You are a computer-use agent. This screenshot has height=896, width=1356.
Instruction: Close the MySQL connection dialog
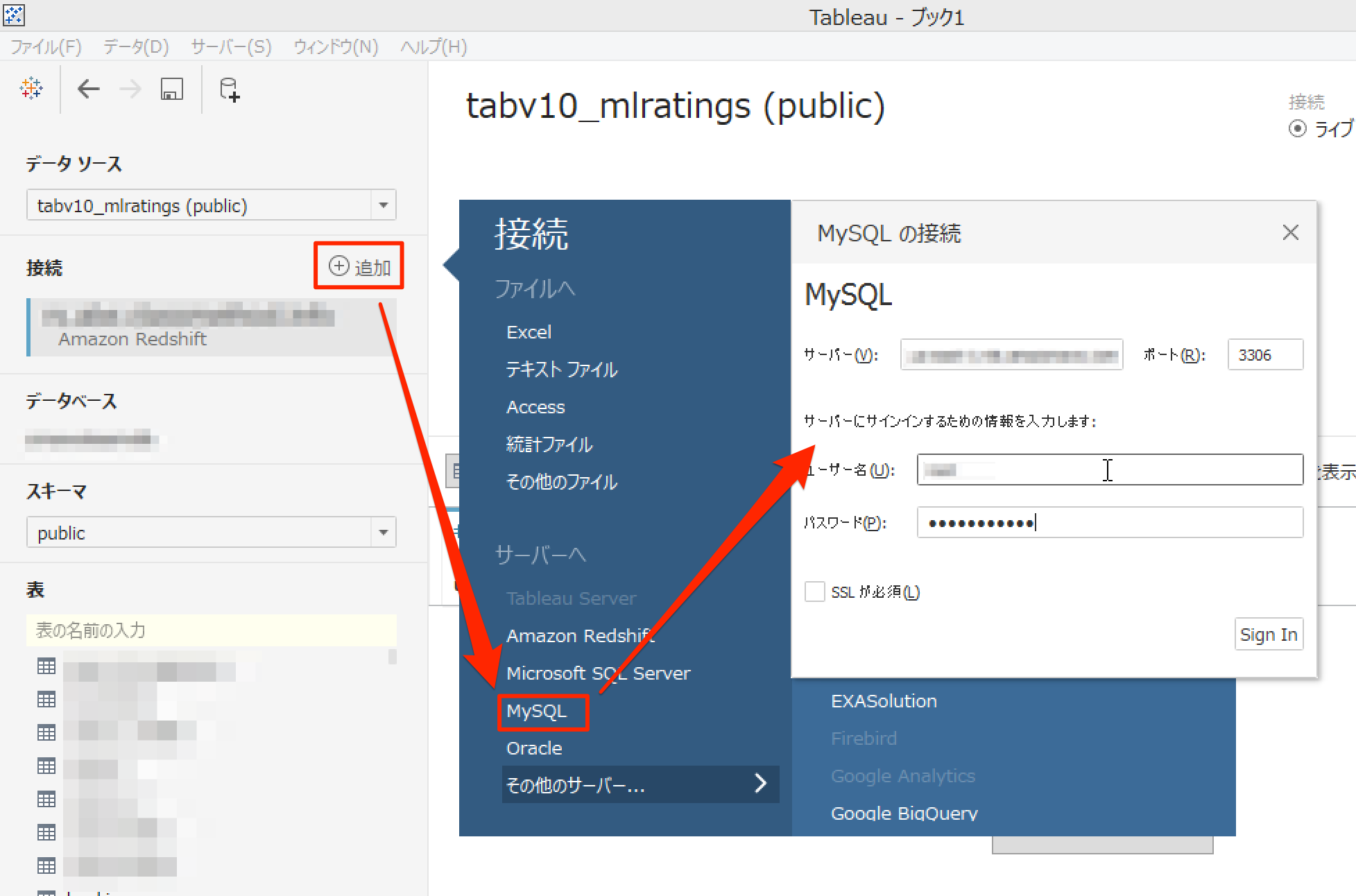click(1290, 232)
